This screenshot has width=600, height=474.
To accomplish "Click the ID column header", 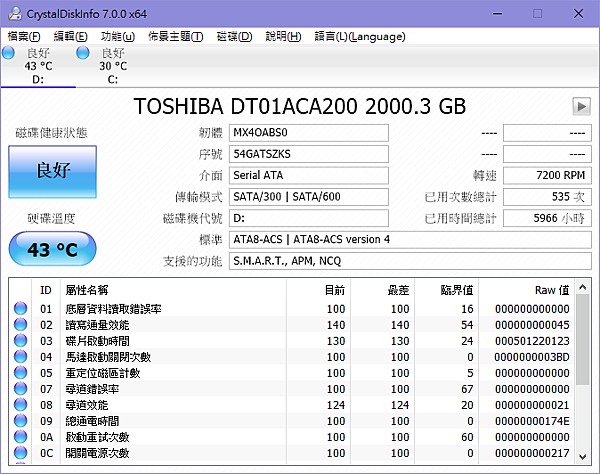I will point(46,290).
